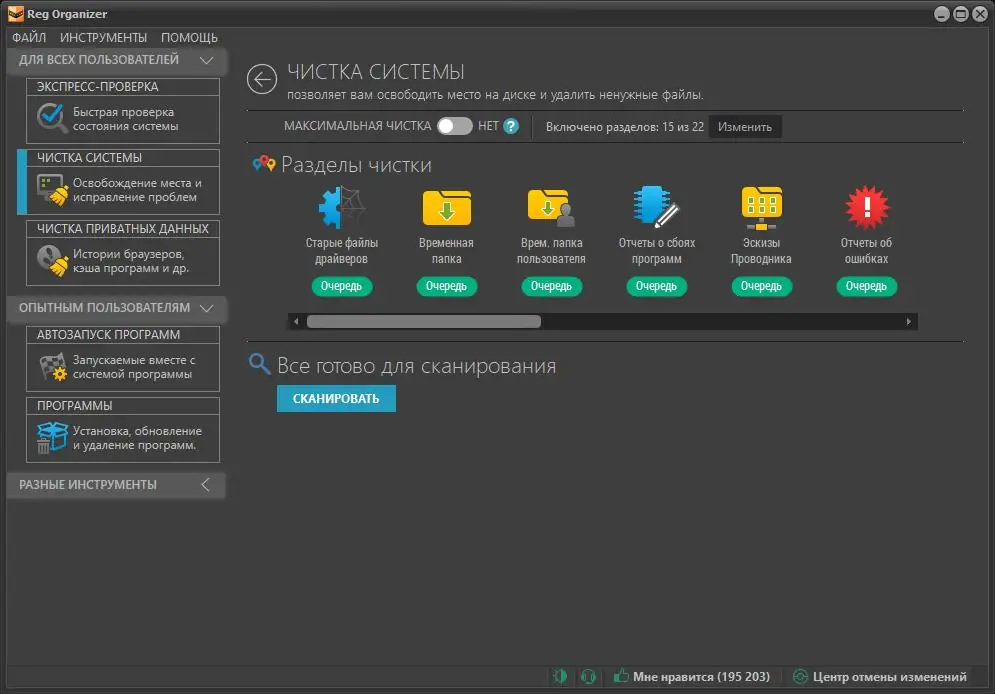This screenshot has height=694, width=995.
Task: Enable the Максимальная чистка switch
Action: point(457,126)
